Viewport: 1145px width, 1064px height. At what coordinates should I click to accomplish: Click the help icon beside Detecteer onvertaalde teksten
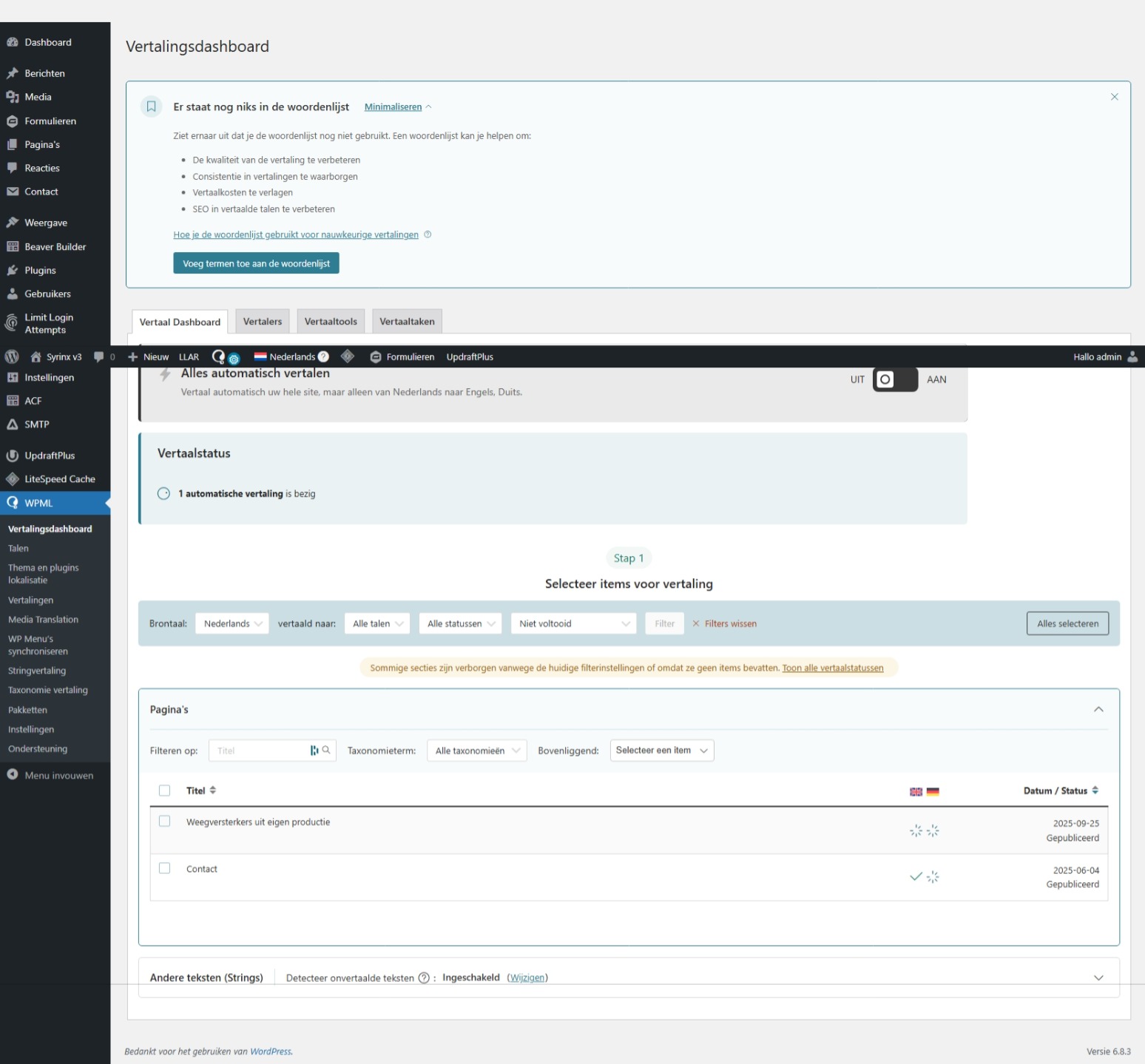tap(424, 977)
